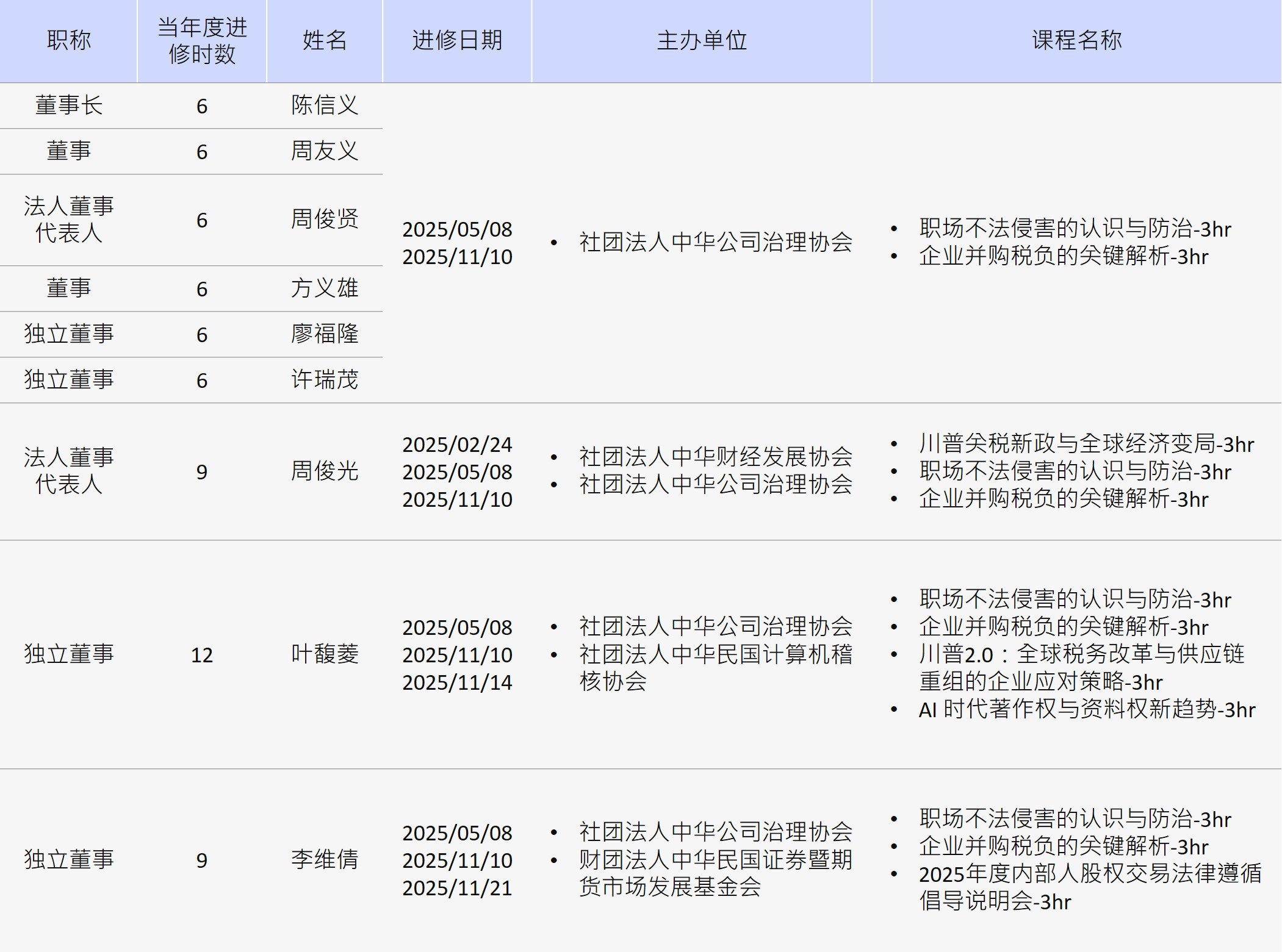Click the 职称 column header

point(68,41)
